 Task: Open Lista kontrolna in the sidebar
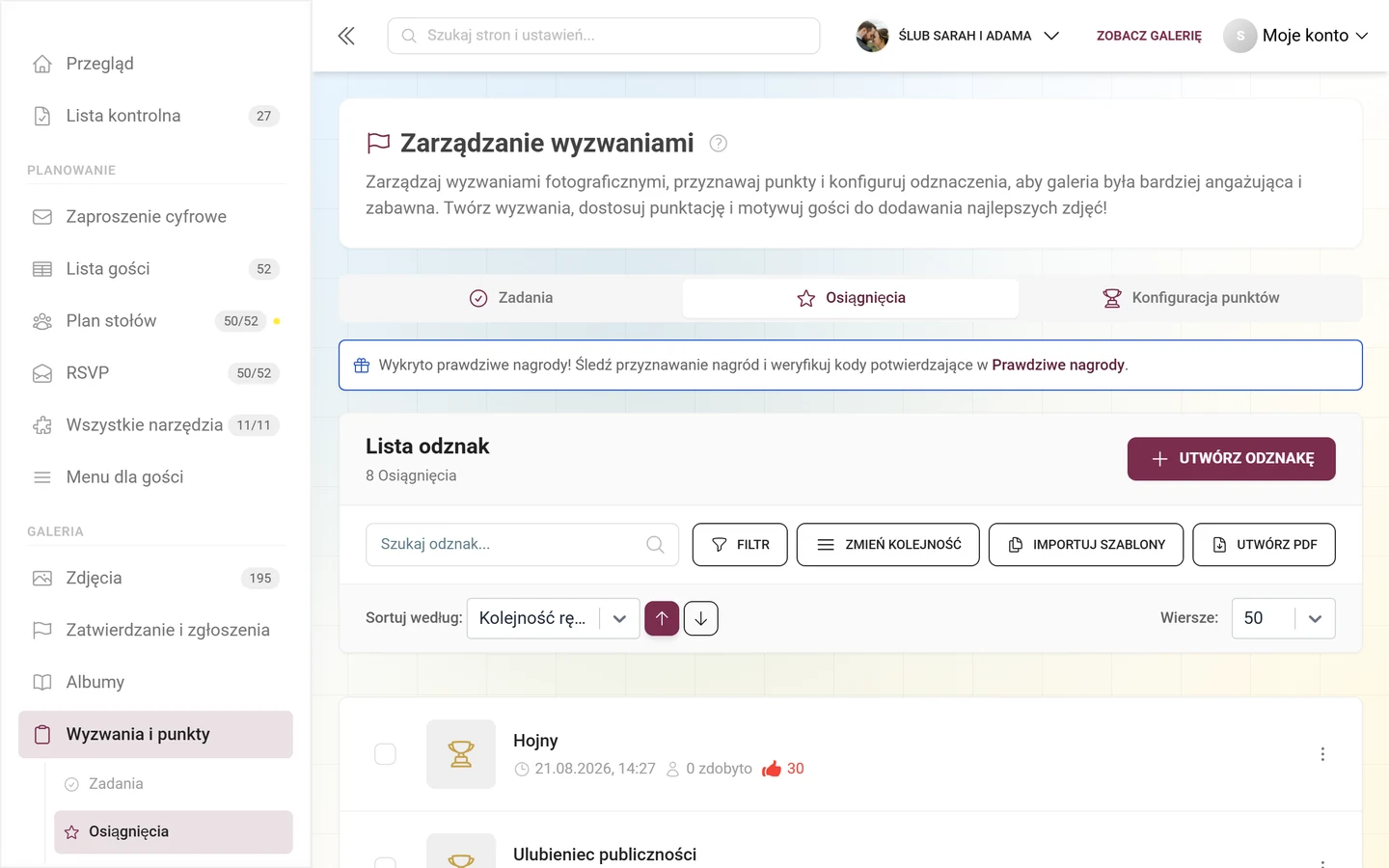point(155,116)
